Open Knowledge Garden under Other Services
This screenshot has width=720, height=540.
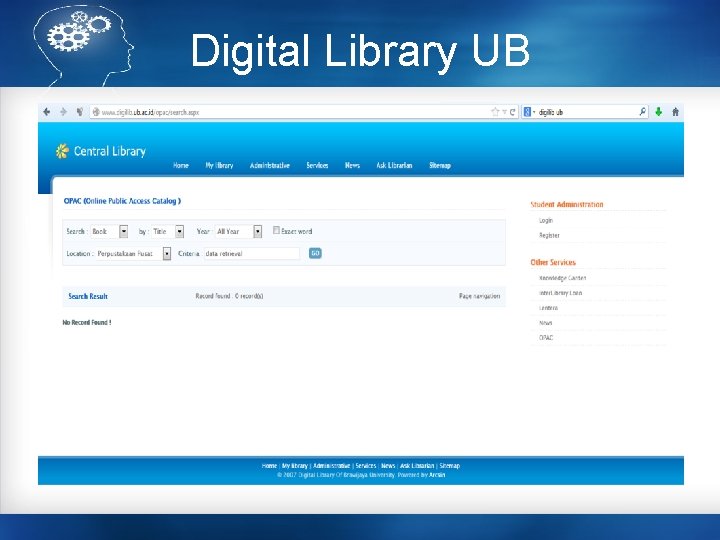coord(562,278)
